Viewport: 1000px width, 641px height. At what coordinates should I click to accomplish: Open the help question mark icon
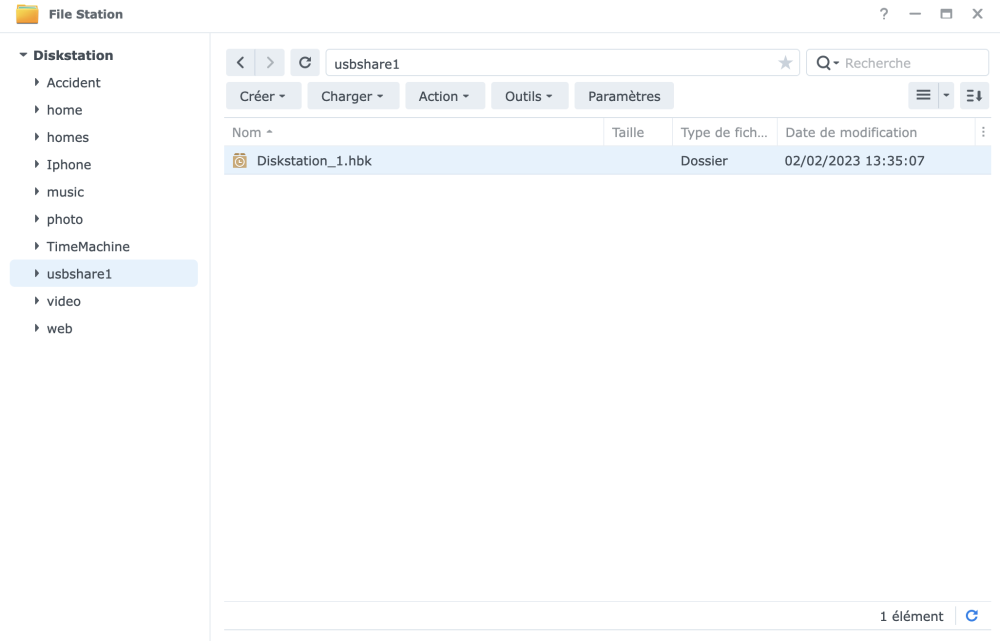click(884, 13)
